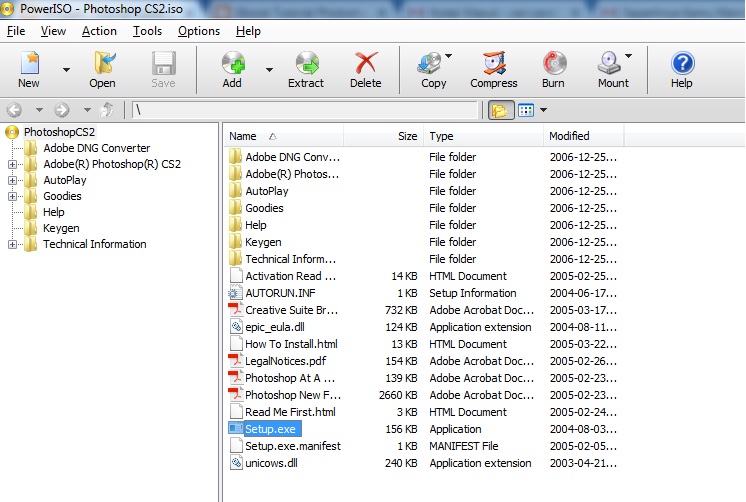Screen dimensions: 746x502
Task: Burn the image with Burn icon
Action: [554, 63]
